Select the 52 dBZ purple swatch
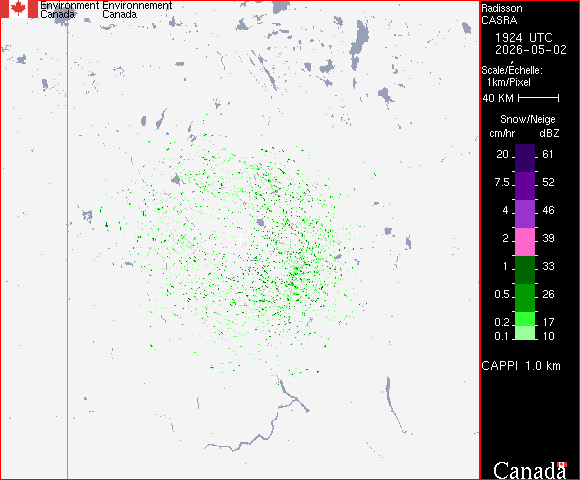580x480 pixels. pos(525,186)
